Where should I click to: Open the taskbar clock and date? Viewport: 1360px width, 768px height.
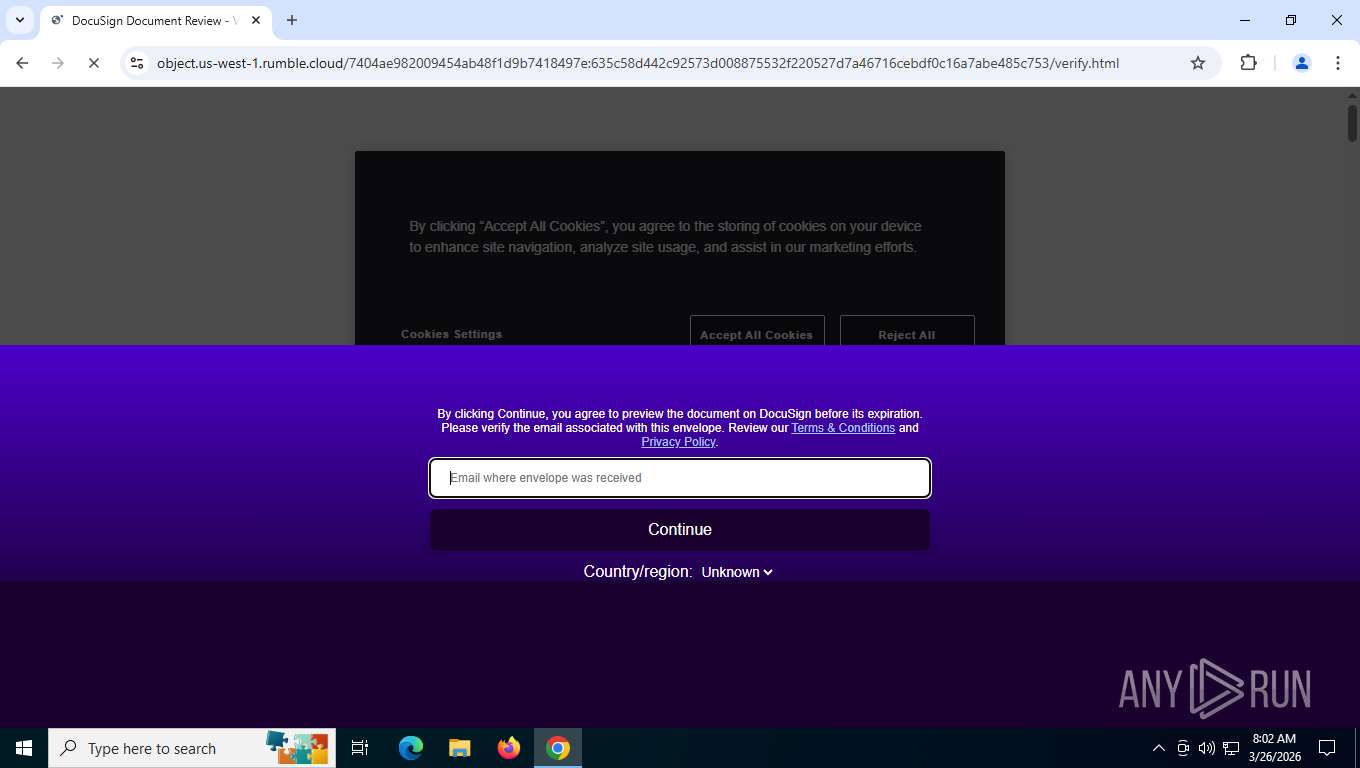point(1274,748)
